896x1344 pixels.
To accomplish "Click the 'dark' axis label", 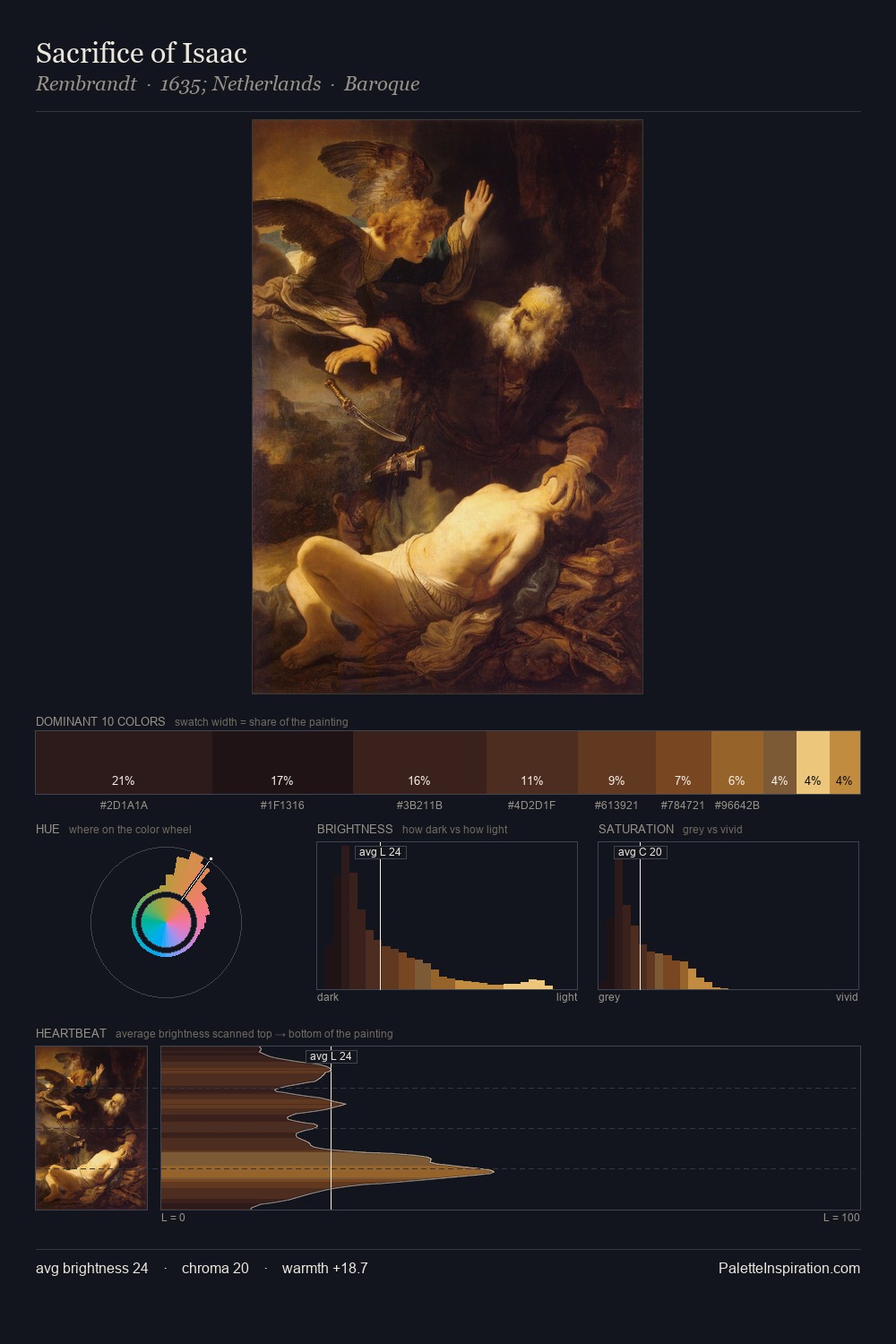I will [328, 997].
